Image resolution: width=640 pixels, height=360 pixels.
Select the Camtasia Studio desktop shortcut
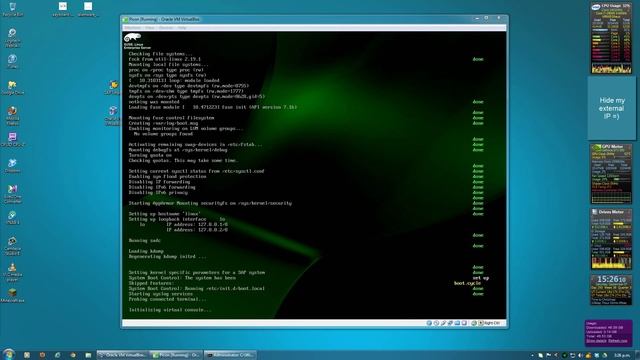(x=12, y=245)
